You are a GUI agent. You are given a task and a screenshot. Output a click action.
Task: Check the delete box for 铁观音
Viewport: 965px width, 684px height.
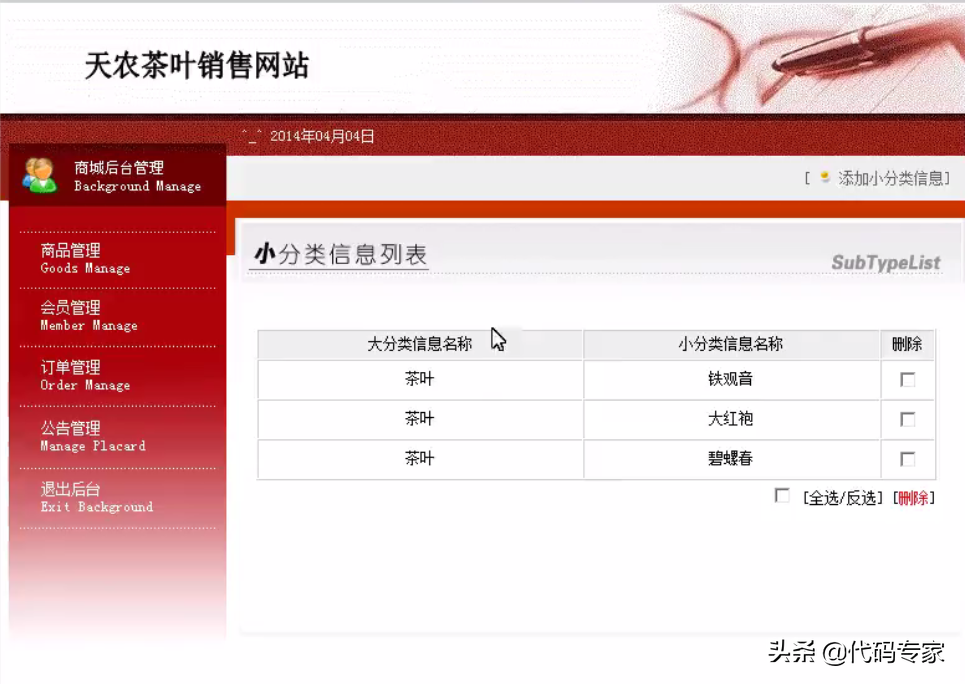coord(907,379)
